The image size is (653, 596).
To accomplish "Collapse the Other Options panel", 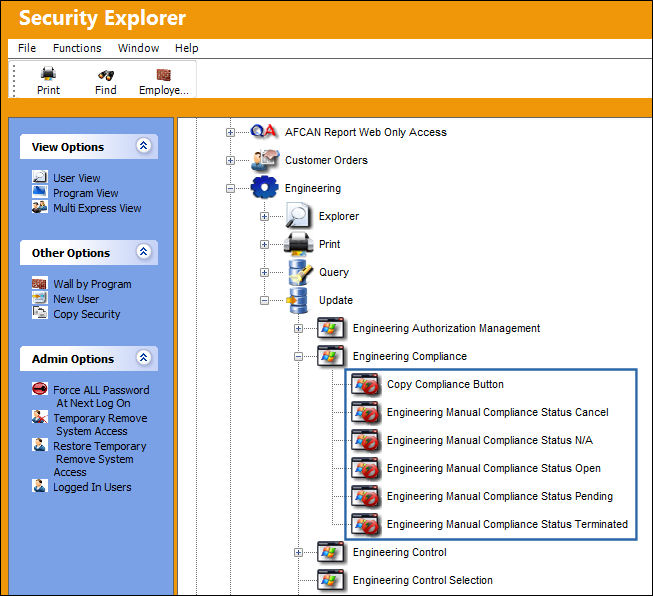I will click(143, 252).
